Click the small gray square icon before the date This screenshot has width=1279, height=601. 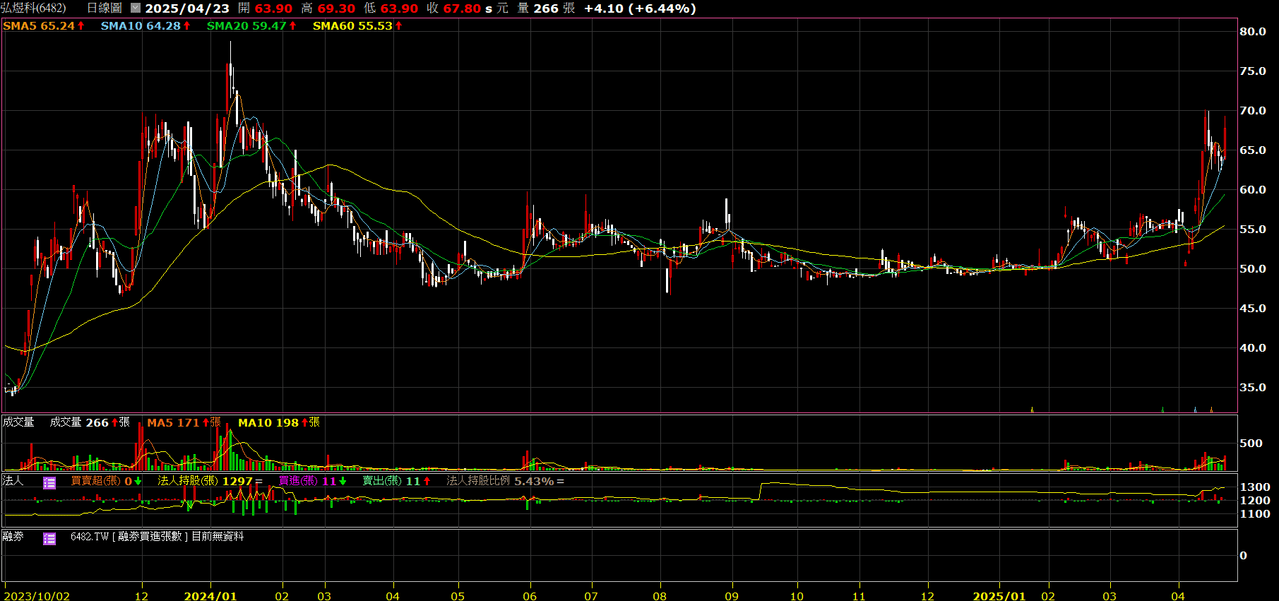(x=136, y=8)
